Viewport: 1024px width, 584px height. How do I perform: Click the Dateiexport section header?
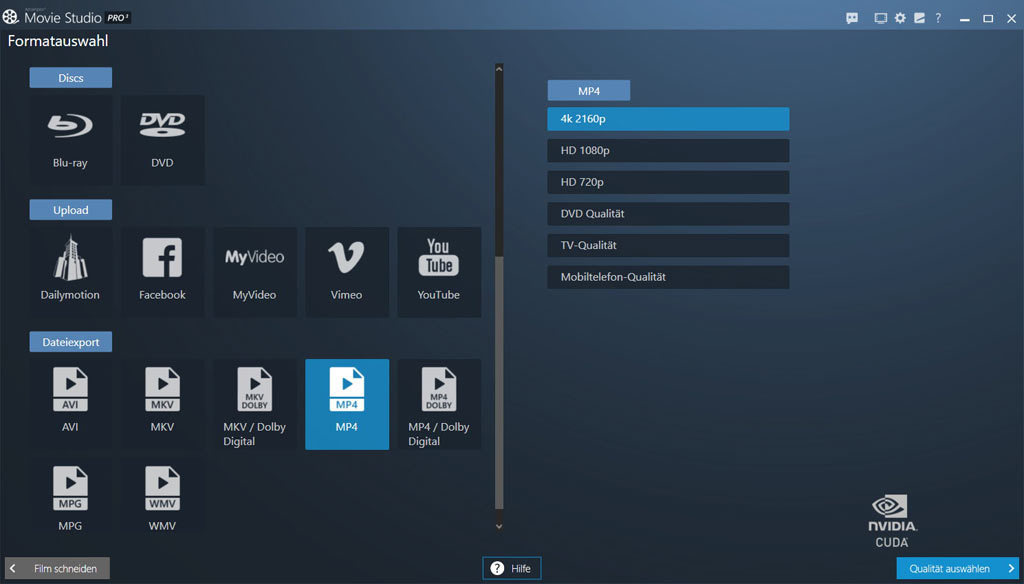[71, 342]
